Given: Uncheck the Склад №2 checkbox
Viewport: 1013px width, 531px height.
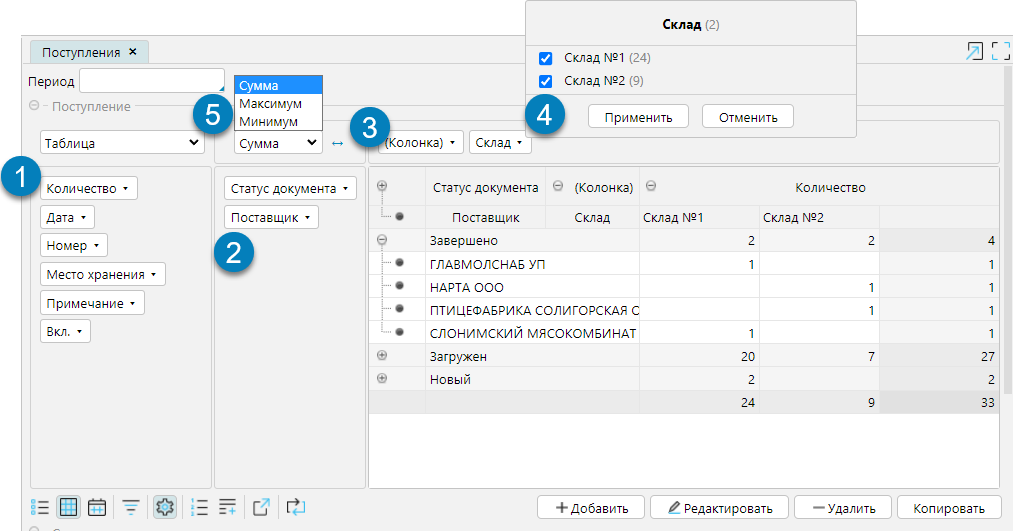Looking at the screenshot, I should pyautogui.click(x=546, y=81).
